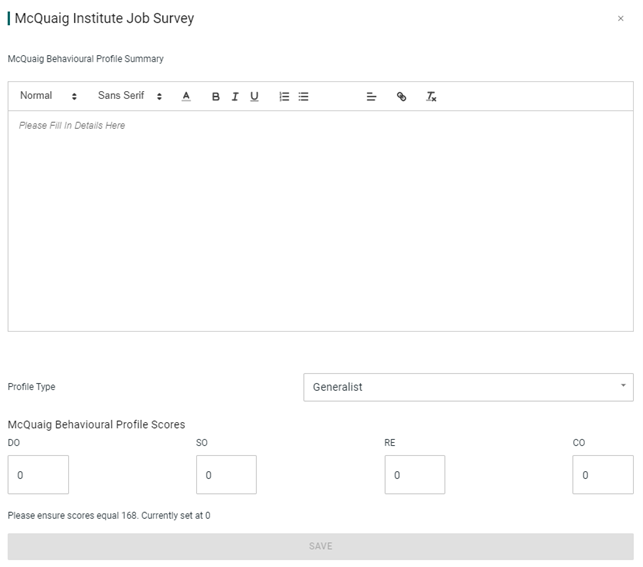The image size is (643, 567).
Task: Close the McQuaig Institute Job Survey dialog
Action: [x=620, y=18]
